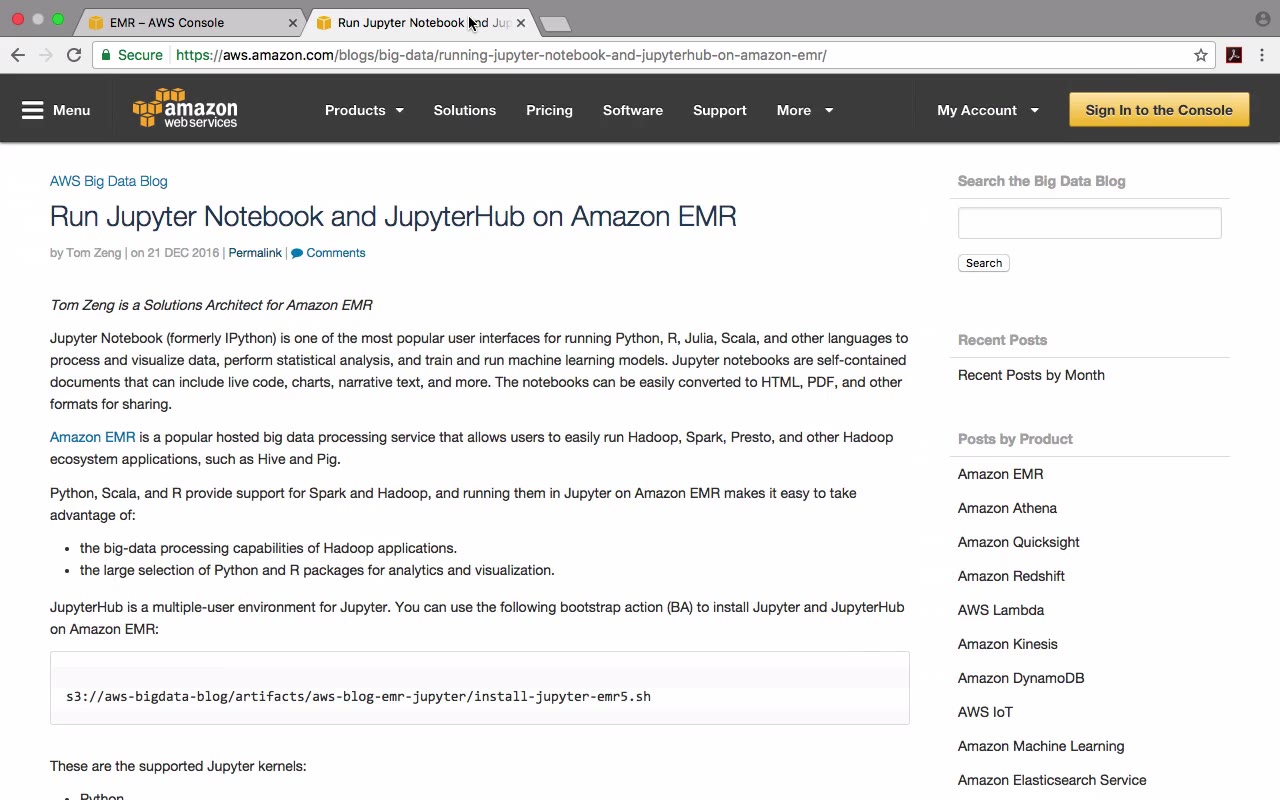The height and width of the screenshot is (800, 1280).
Task: Click the Chrome profile avatar icon
Action: tap(1262, 19)
